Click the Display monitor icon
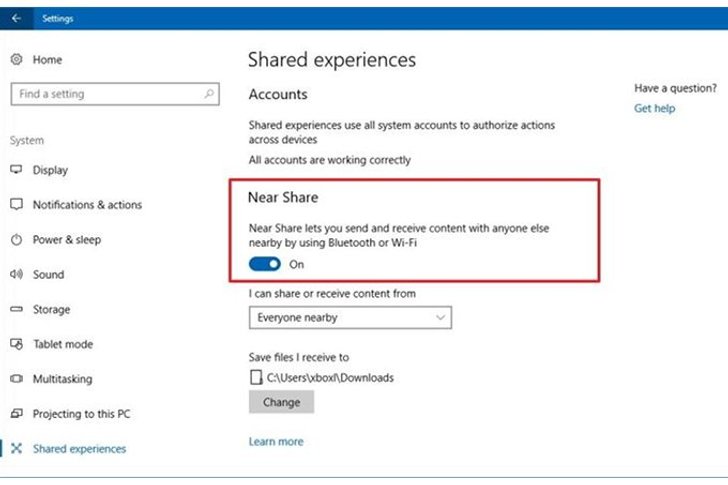728x485 pixels. (x=16, y=169)
